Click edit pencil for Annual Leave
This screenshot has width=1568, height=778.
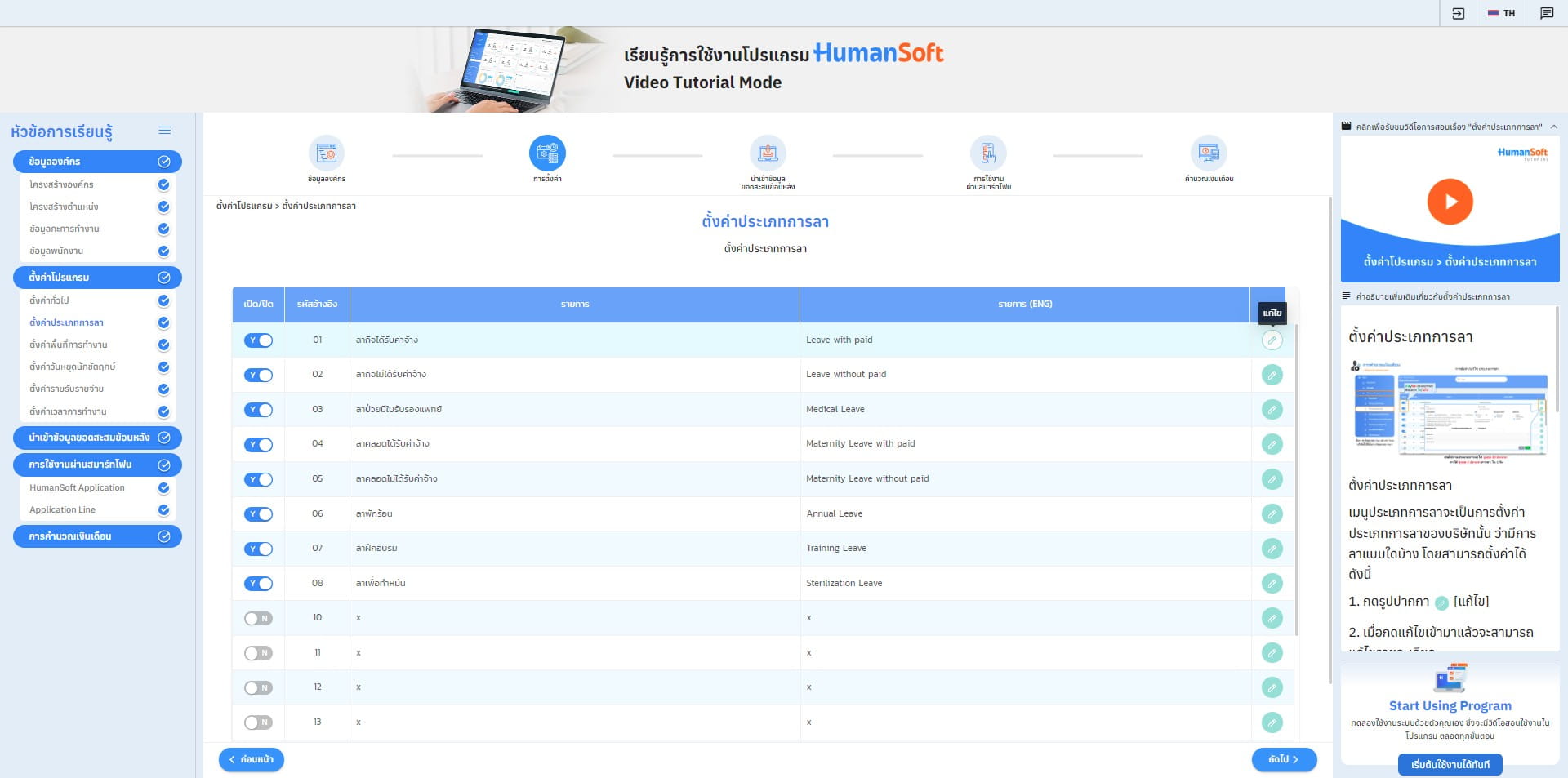click(x=1272, y=514)
